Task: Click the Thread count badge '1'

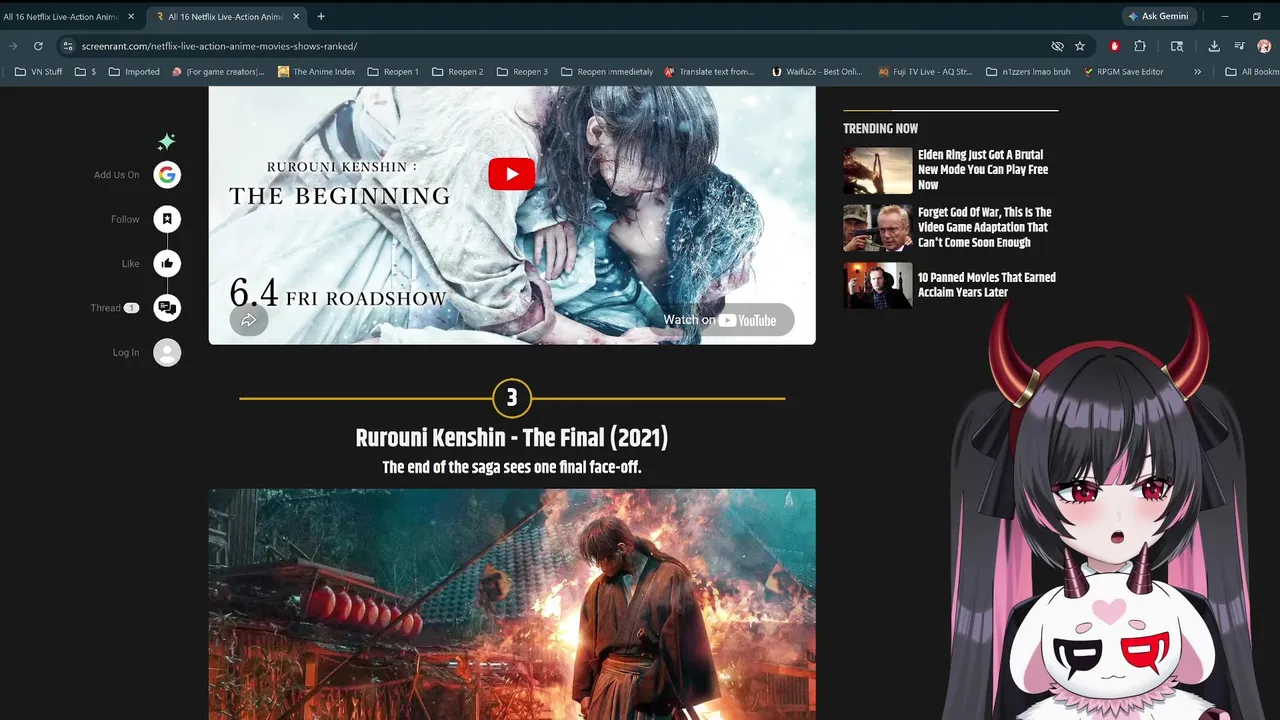Action: [x=131, y=308]
